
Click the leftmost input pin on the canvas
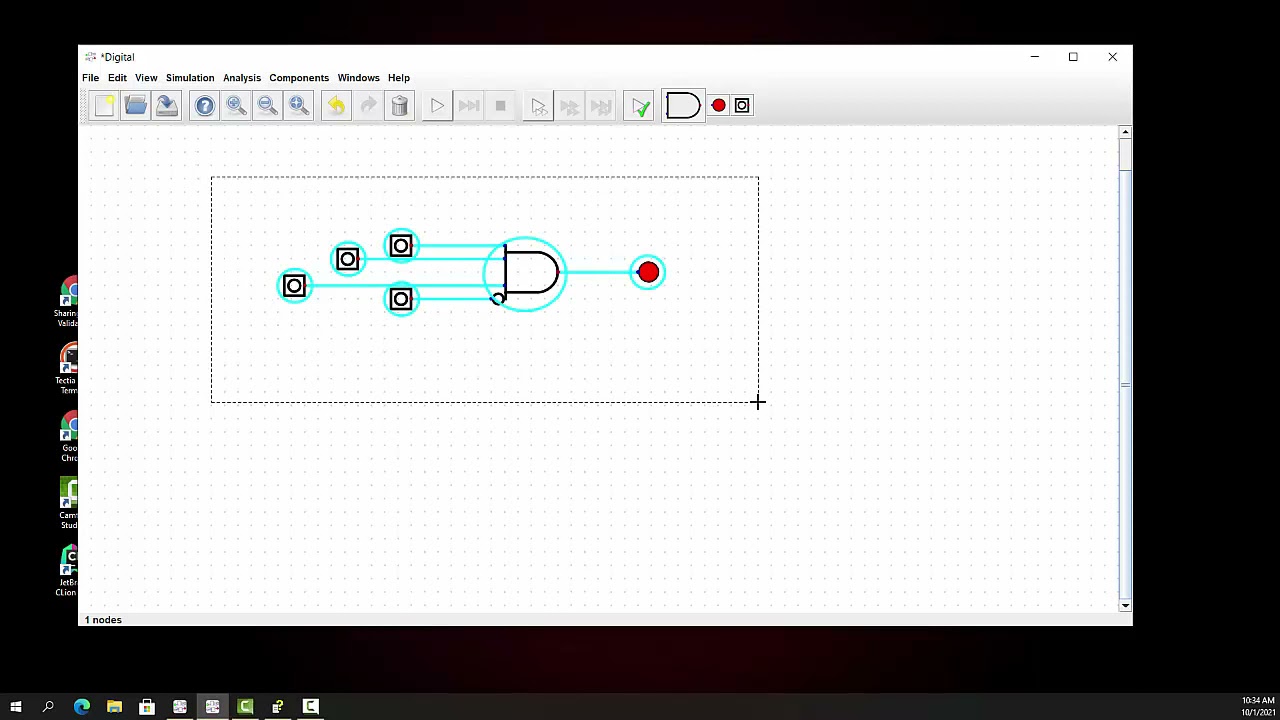294,287
